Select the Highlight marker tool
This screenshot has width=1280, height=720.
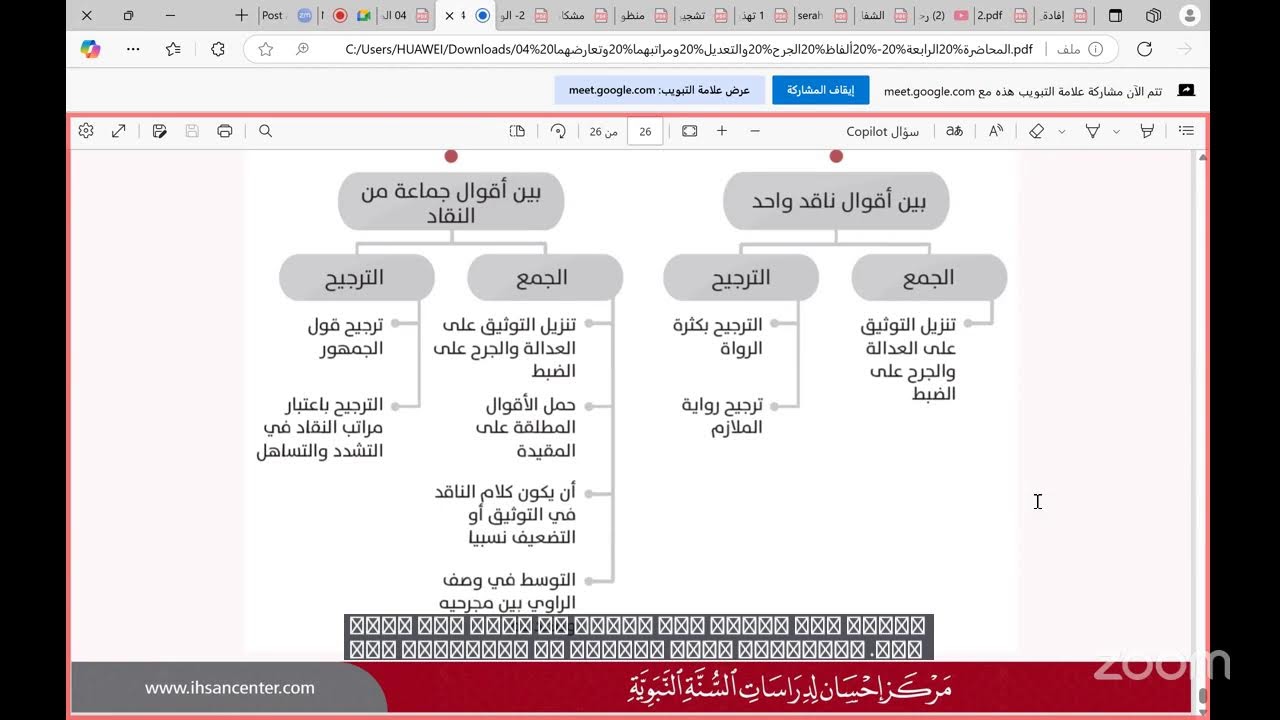tap(1147, 131)
